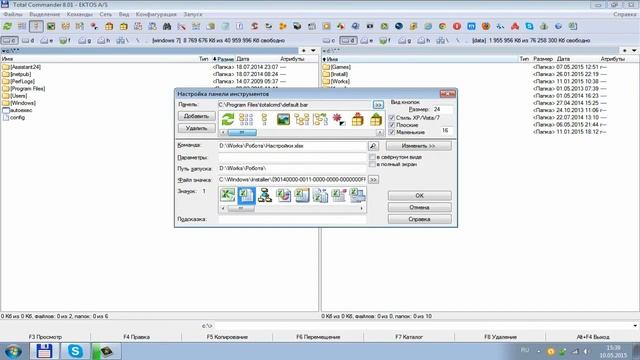This screenshot has height=360, width=640.
Task: Select red asterisk icon in dialog bar preview
Action: click(338, 119)
